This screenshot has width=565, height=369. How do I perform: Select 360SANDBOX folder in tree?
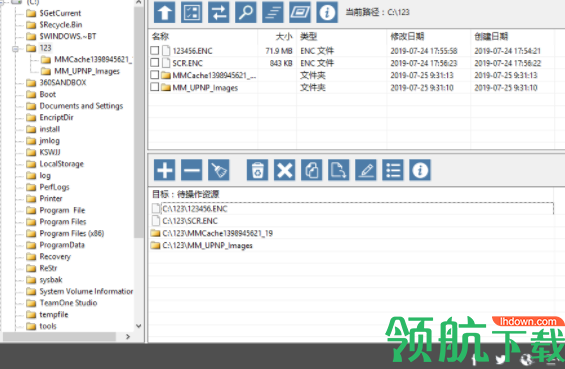point(63,83)
